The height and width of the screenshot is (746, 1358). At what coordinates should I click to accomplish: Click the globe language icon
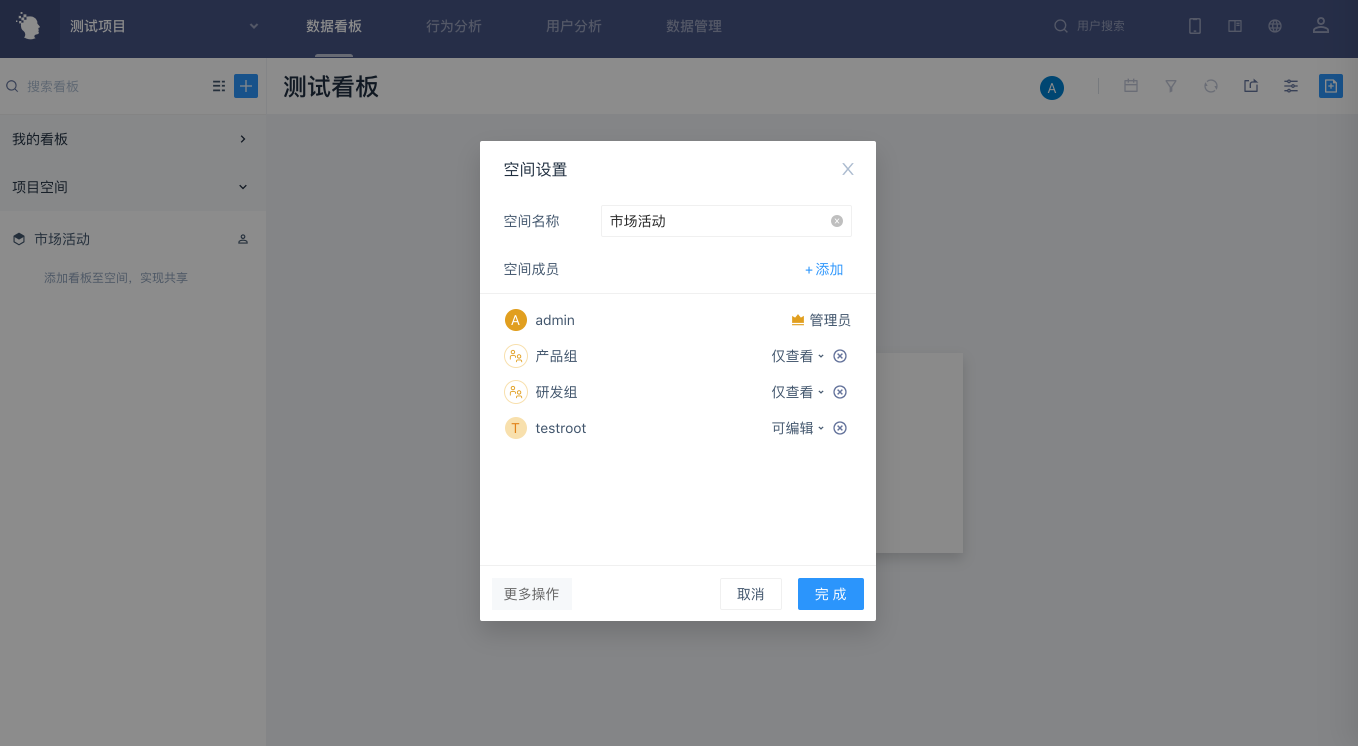tap(1275, 27)
